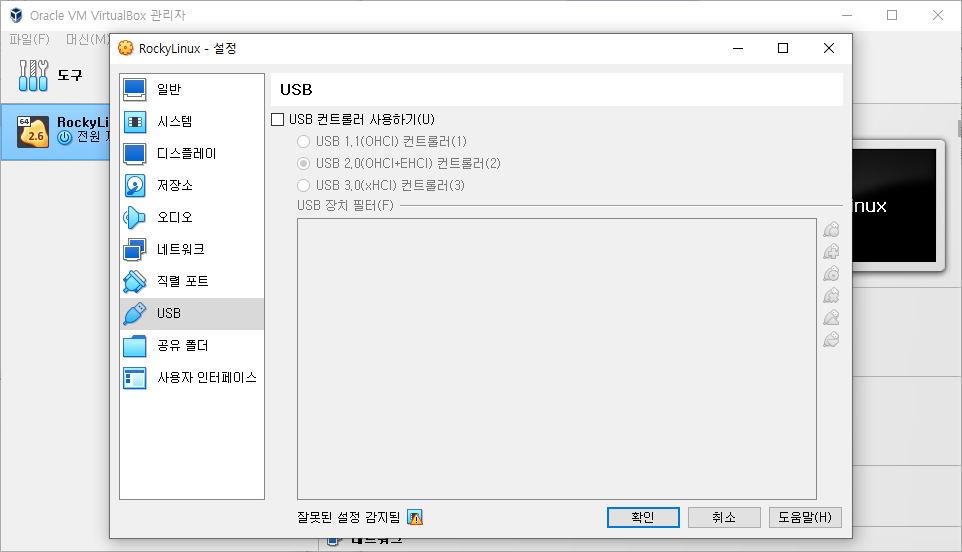Switch to the 사용자 인터페이스 settings category

coord(192,377)
